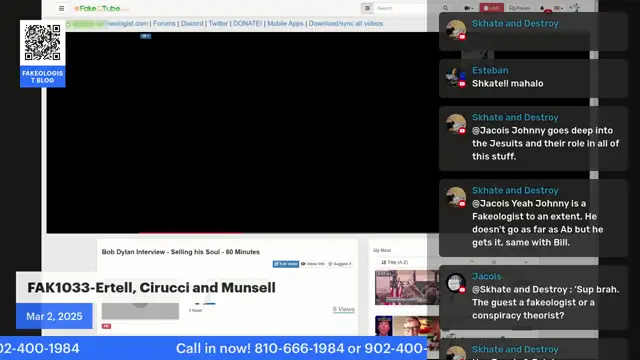Click the notification bell icon
Image resolution: width=640 pixels, height=360 pixels.
tap(542, 8)
